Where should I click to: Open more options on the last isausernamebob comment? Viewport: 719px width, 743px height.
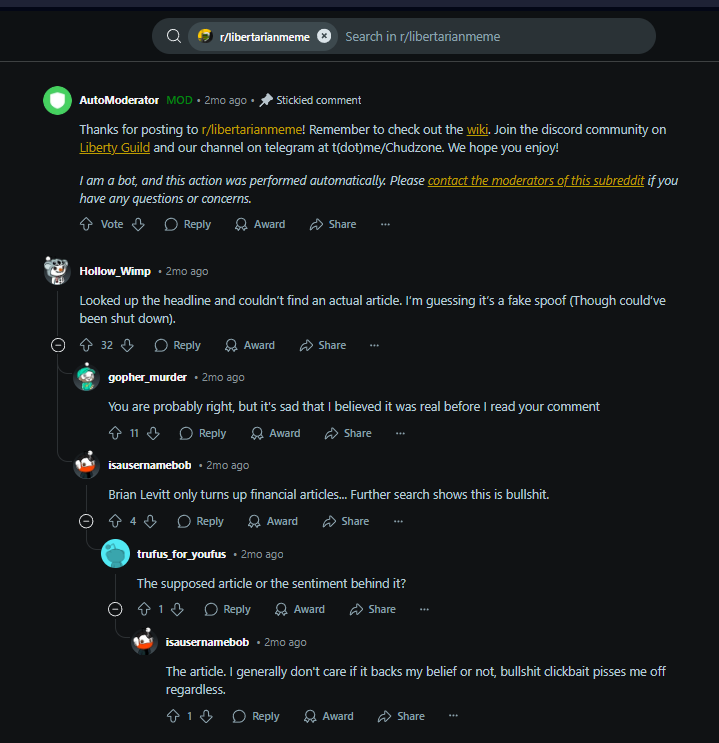453,716
